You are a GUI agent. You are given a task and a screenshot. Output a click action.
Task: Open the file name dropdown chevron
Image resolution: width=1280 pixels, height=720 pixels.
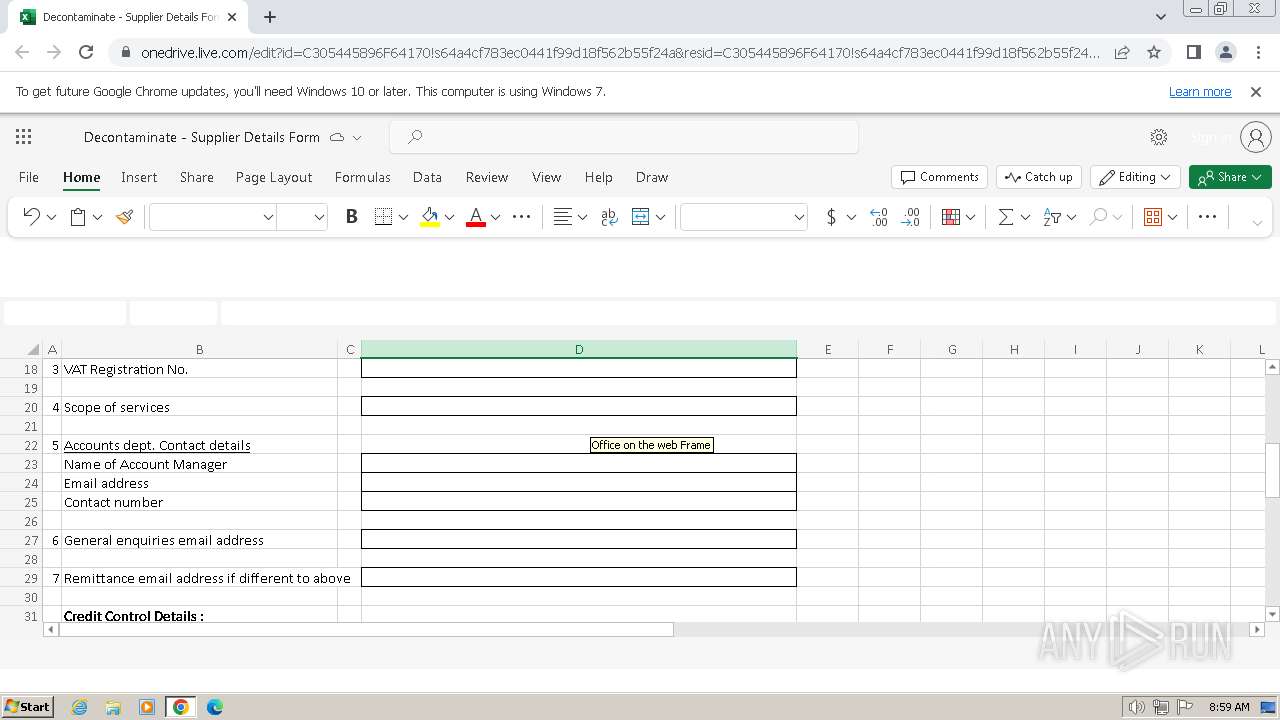[x=357, y=138]
